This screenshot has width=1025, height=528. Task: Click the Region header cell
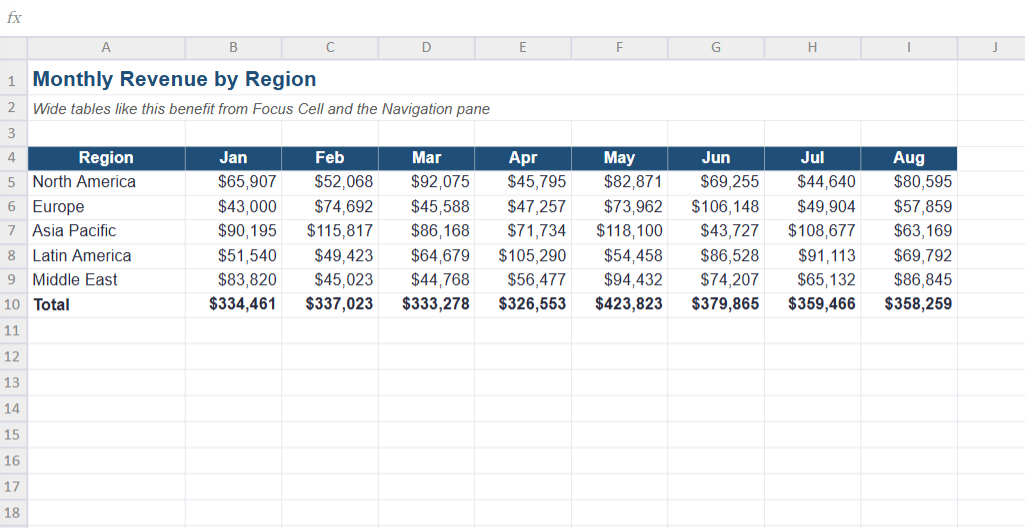(x=106, y=158)
